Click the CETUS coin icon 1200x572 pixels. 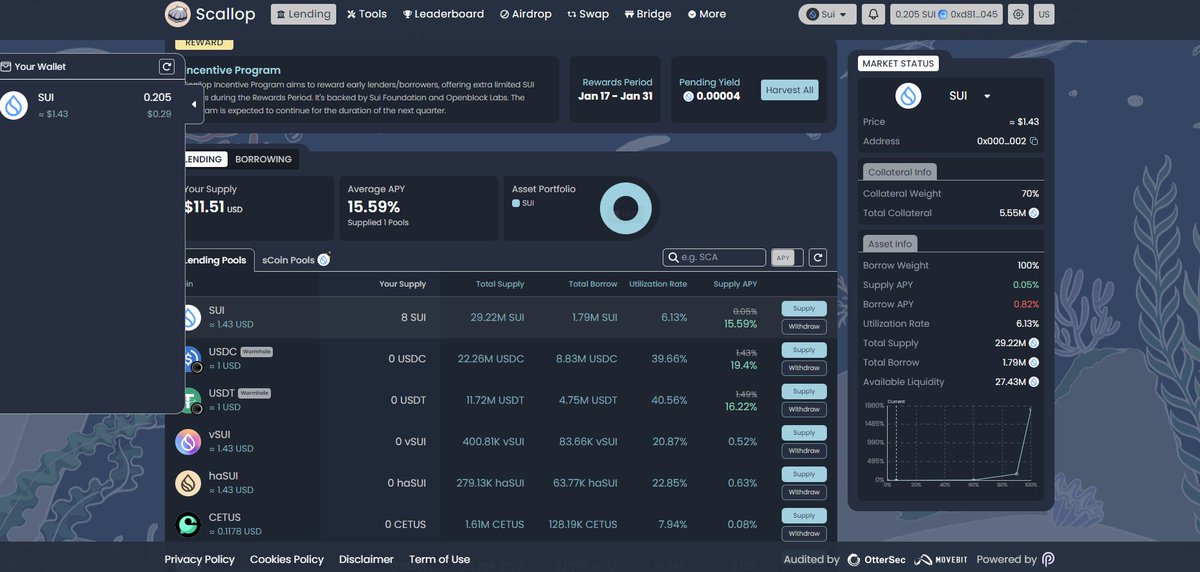tap(188, 524)
